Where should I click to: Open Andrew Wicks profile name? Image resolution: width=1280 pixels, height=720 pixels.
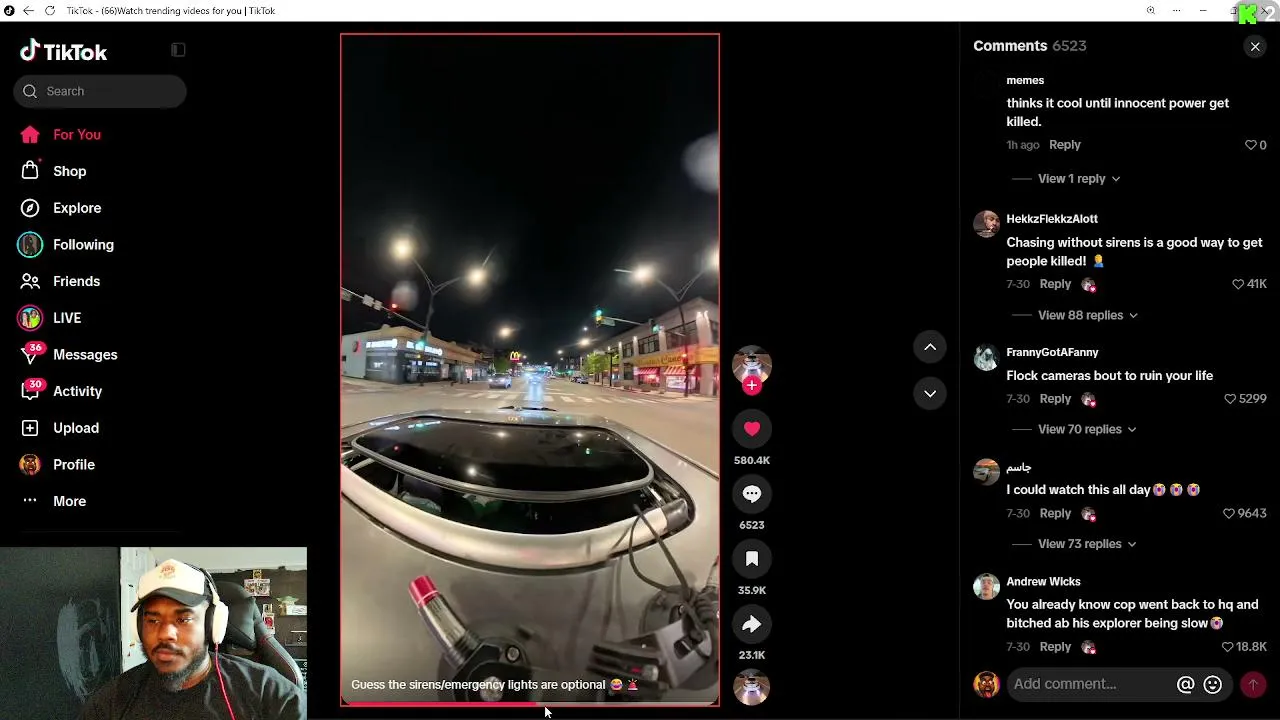1043,582
